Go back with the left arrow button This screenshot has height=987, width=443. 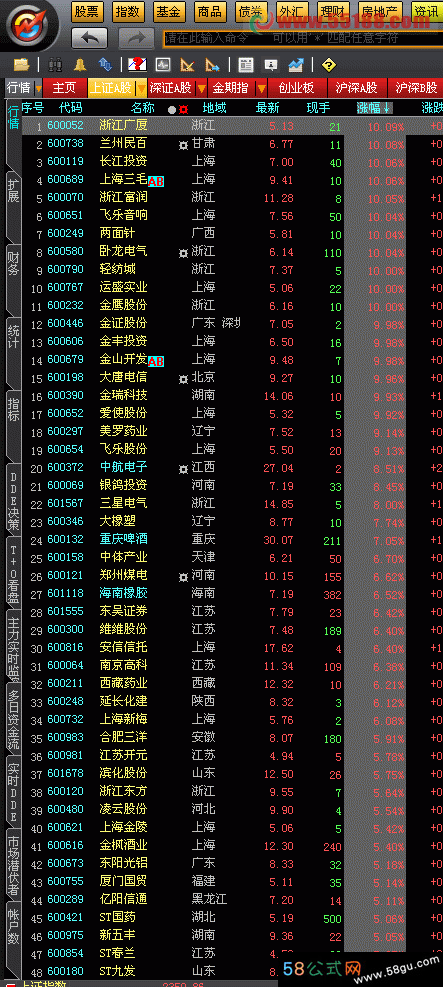tap(90, 38)
